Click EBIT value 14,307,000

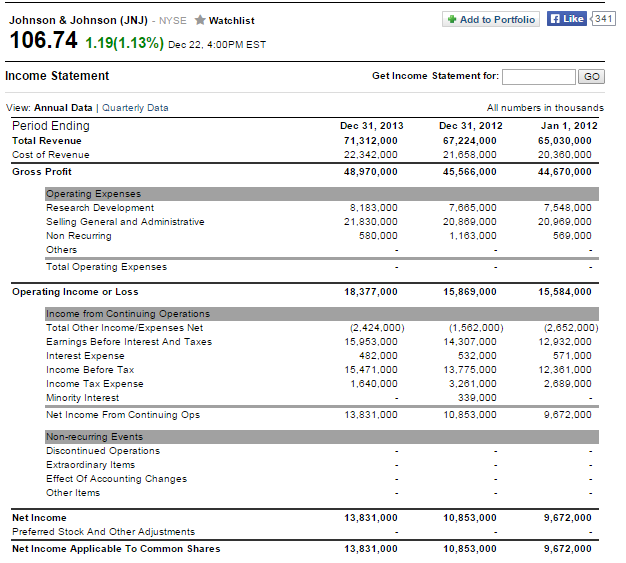pyautogui.click(x=470, y=342)
